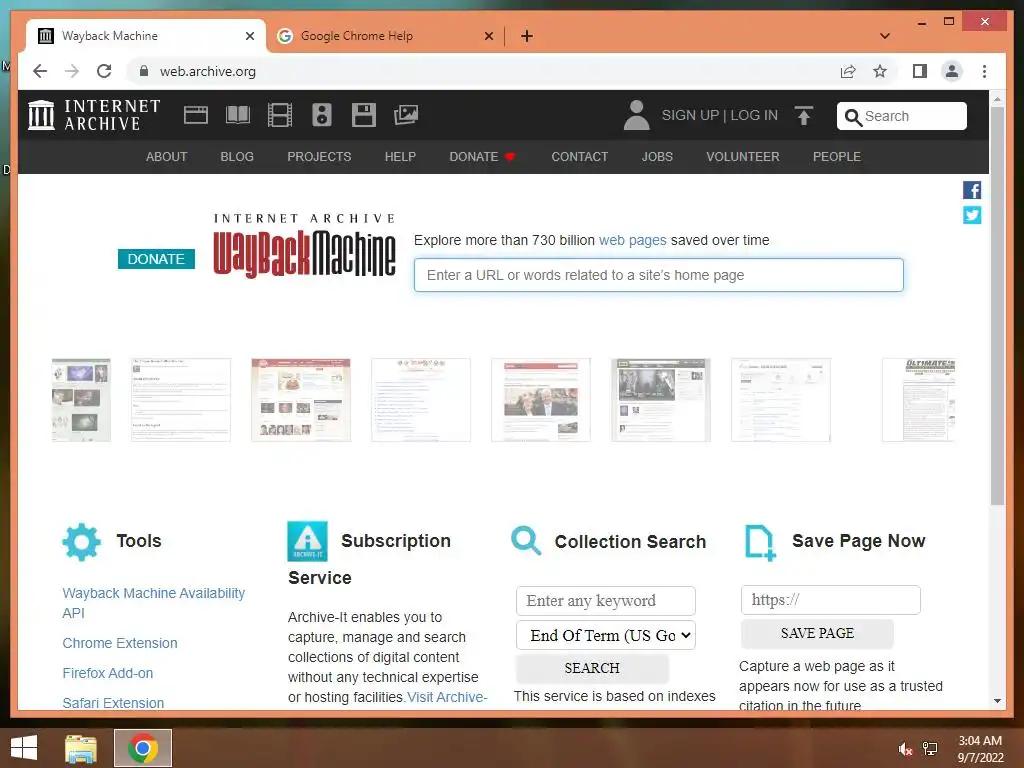Screen dimensions: 1024x768
Task: Open the video film-strip icon
Action: click(x=280, y=116)
